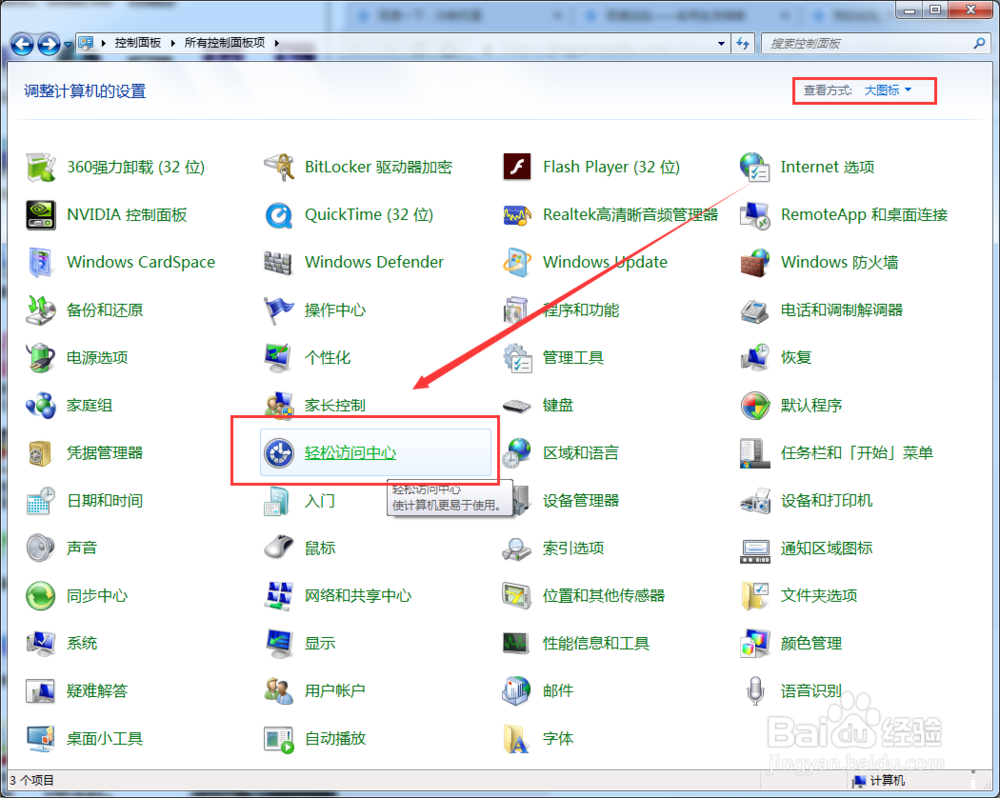Open 操作中心 flag icon
Image resolution: width=1000 pixels, height=798 pixels.
pos(279,310)
